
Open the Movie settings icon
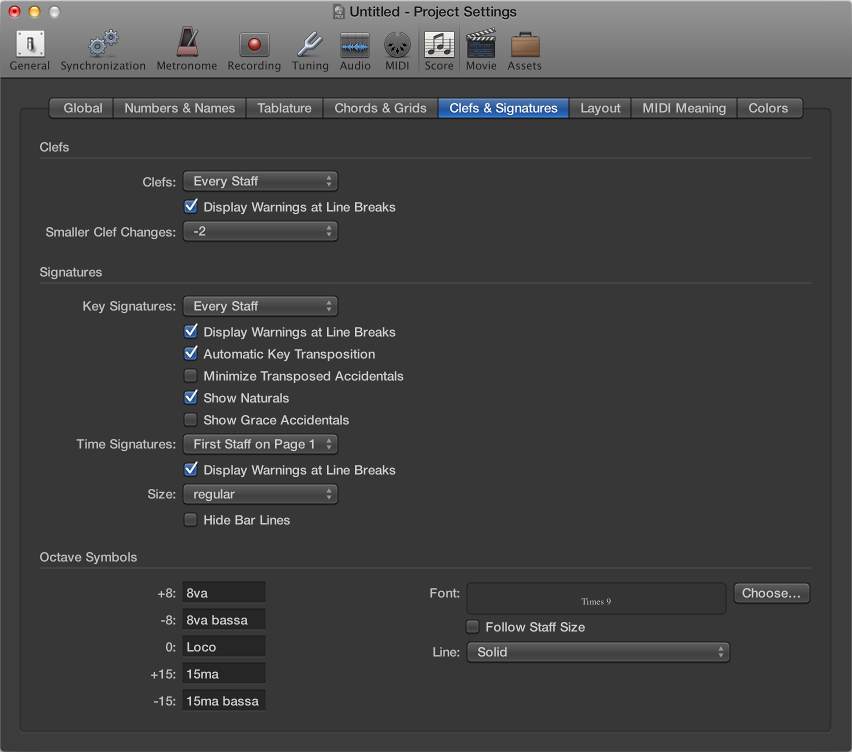(x=481, y=45)
